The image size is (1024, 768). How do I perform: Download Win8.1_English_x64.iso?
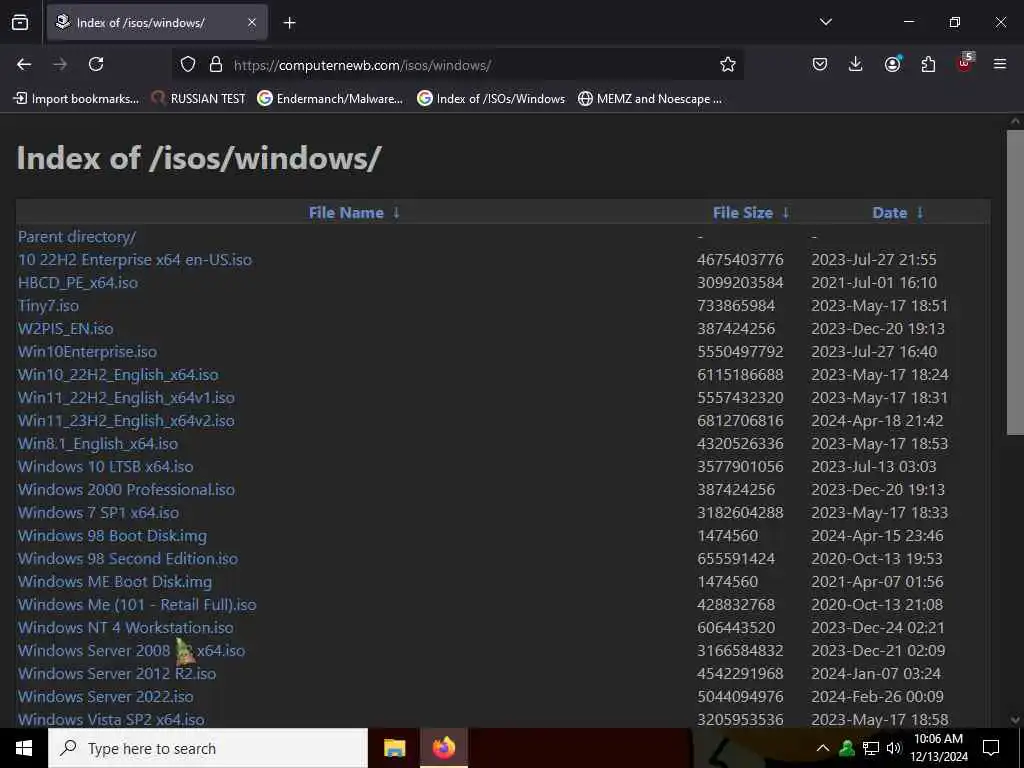coord(98,443)
